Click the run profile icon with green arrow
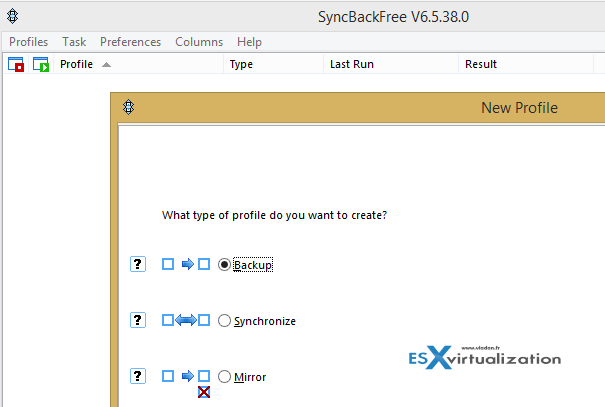 pyautogui.click(x=41, y=64)
